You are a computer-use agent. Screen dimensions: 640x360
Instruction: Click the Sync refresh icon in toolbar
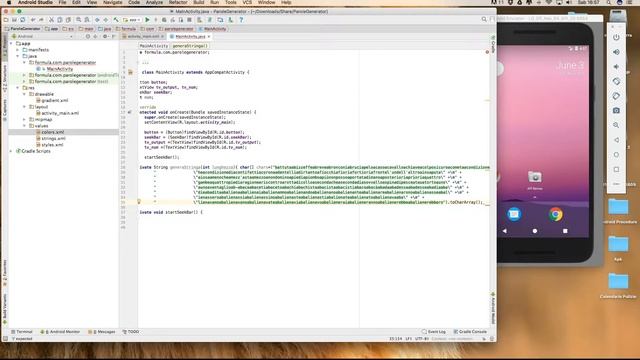22,20
